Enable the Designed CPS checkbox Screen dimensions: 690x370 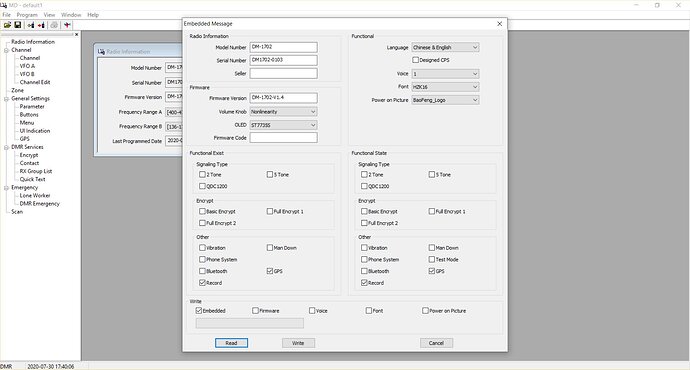415,60
